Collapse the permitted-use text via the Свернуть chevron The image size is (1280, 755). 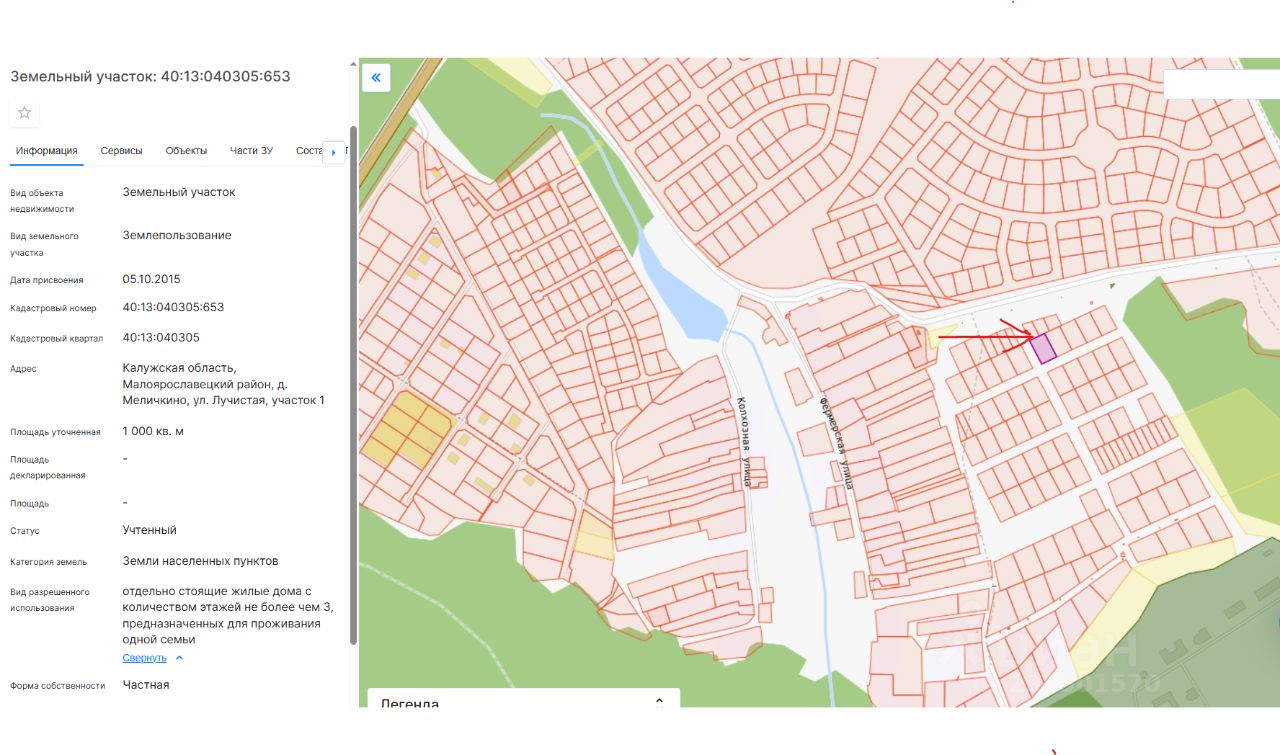(x=179, y=658)
